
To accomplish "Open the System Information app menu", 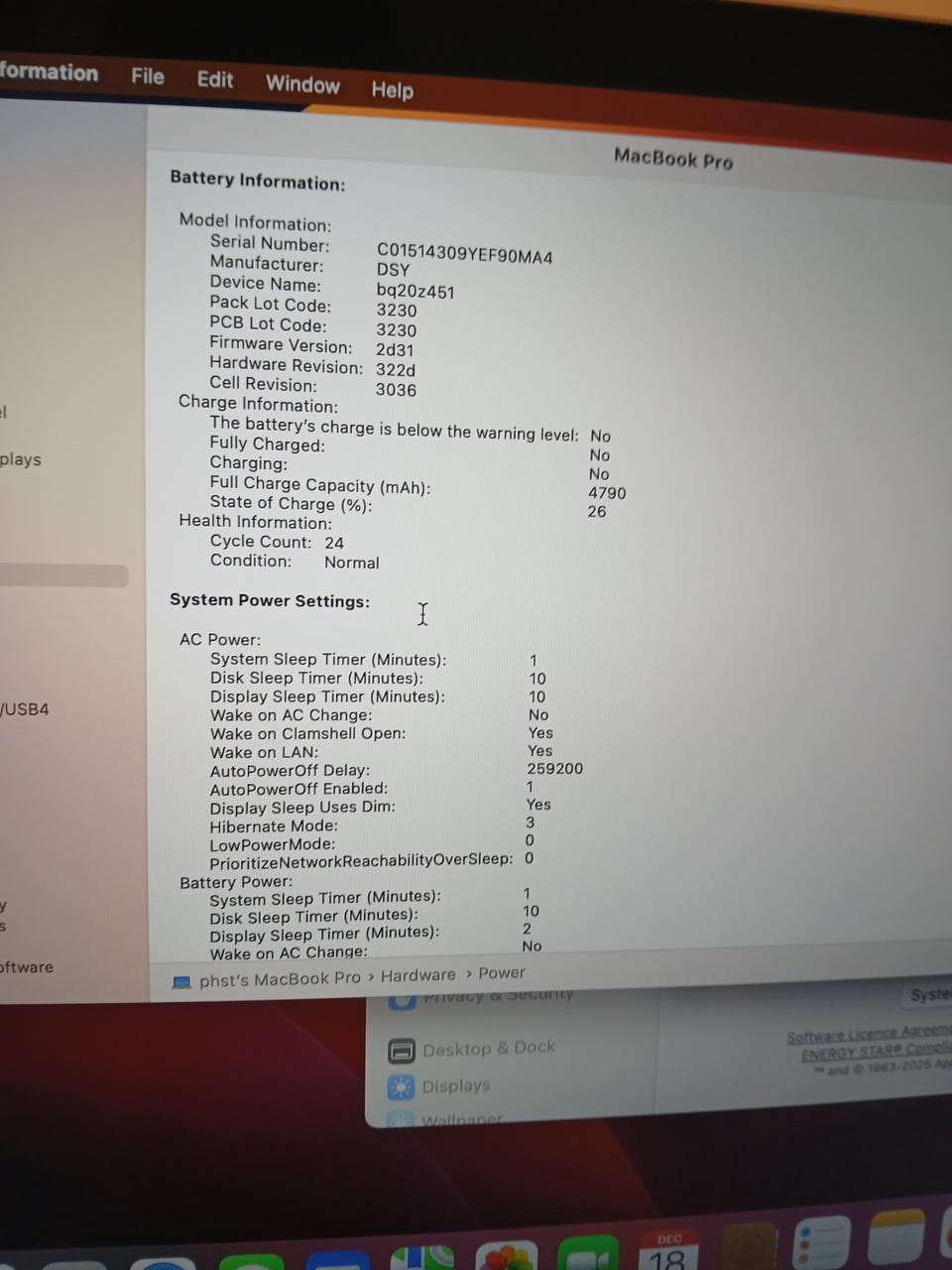I will pyautogui.click(x=49, y=72).
